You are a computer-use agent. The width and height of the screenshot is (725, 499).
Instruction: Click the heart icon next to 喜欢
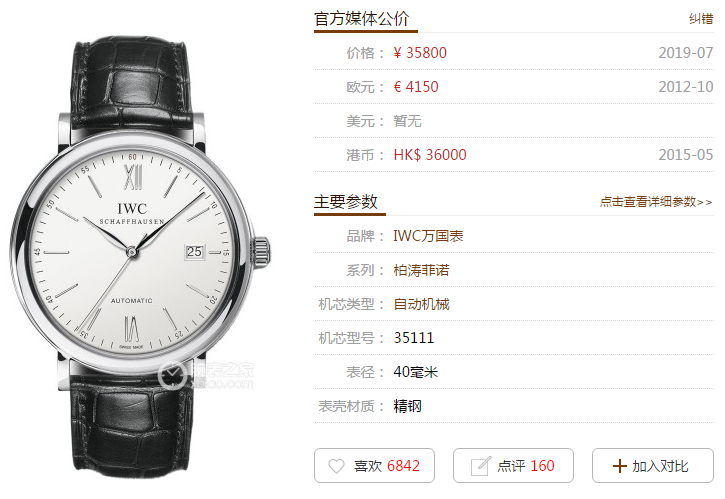coord(336,466)
